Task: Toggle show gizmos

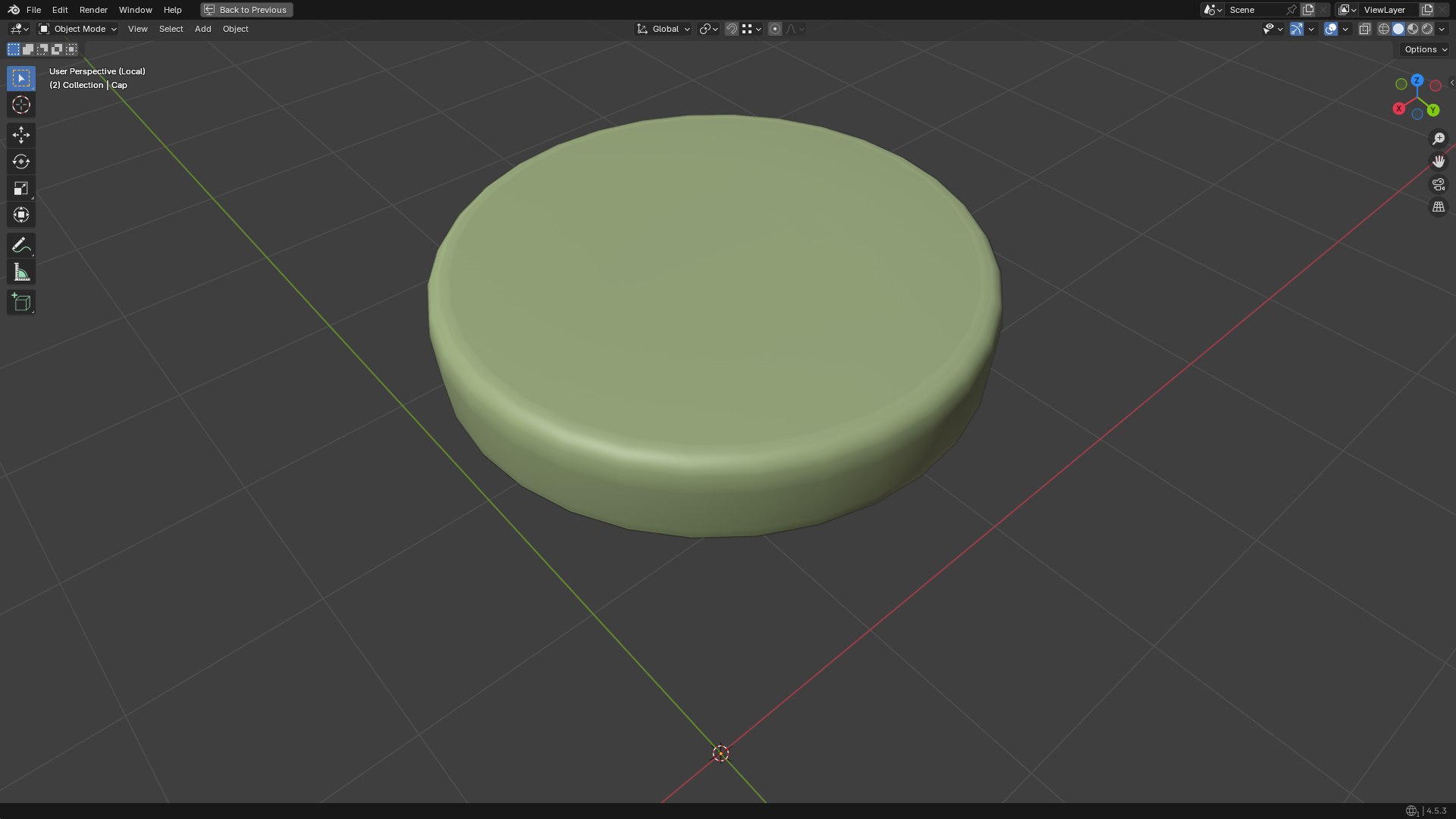Action: pos(1297,29)
